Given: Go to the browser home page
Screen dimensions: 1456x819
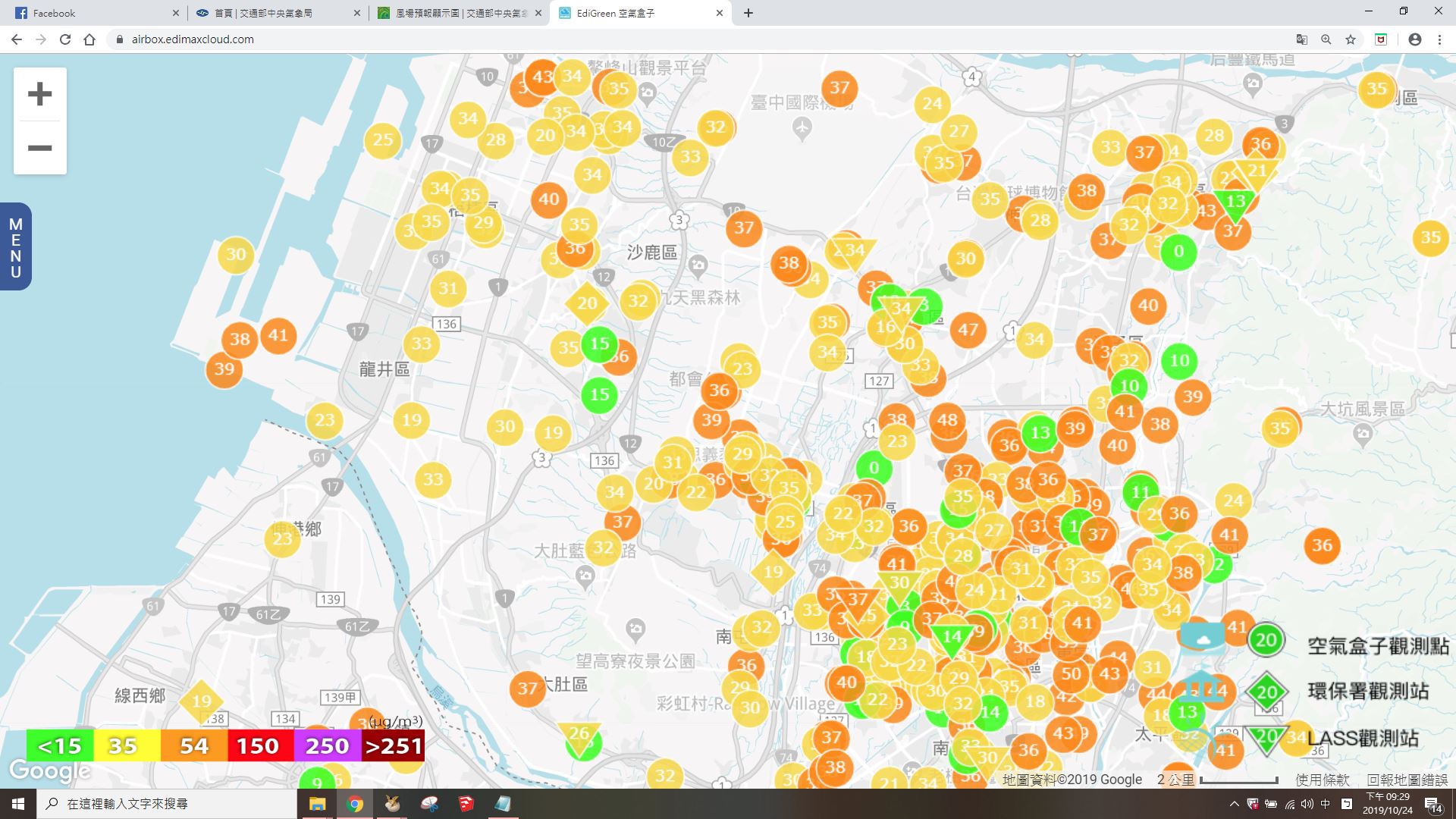Looking at the screenshot, I should 89,39.
